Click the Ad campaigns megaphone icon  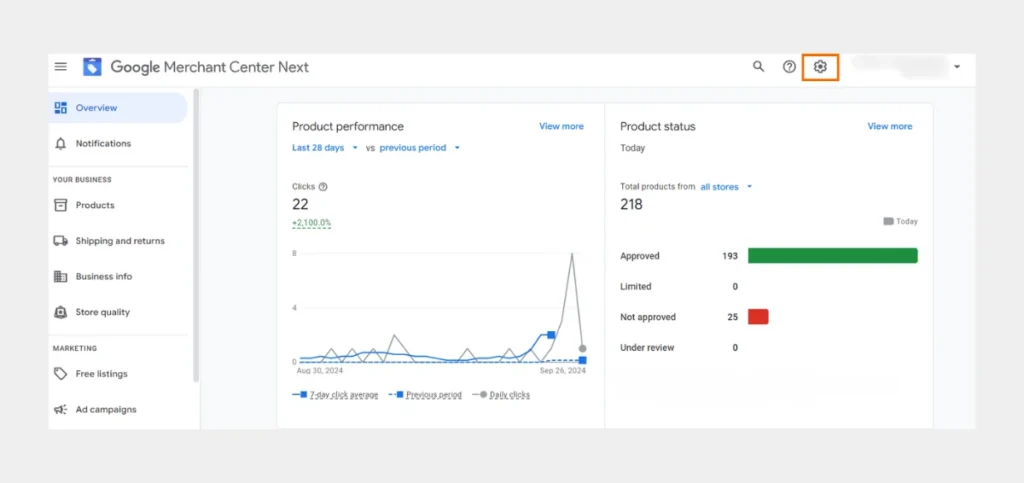point(61,410)
